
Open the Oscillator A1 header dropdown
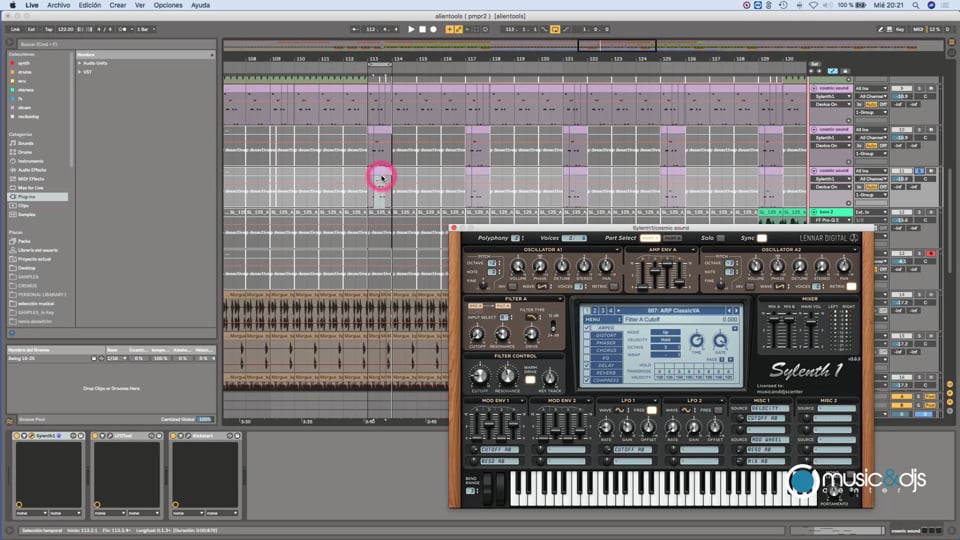coord(617,250)
